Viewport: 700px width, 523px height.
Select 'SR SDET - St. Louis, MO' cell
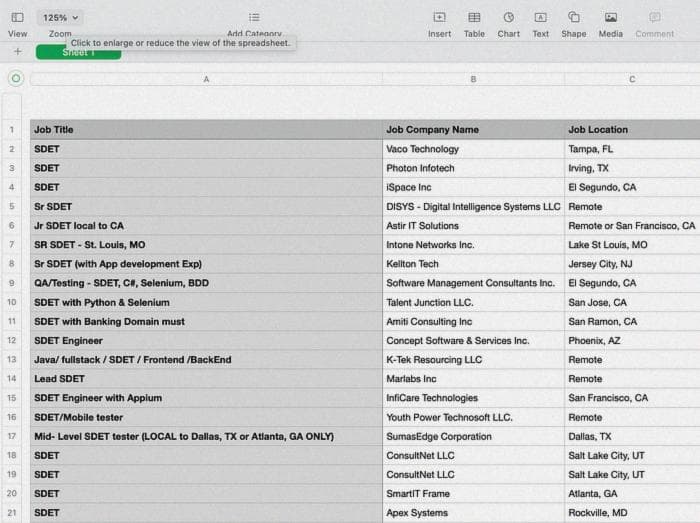pos(206,245)
